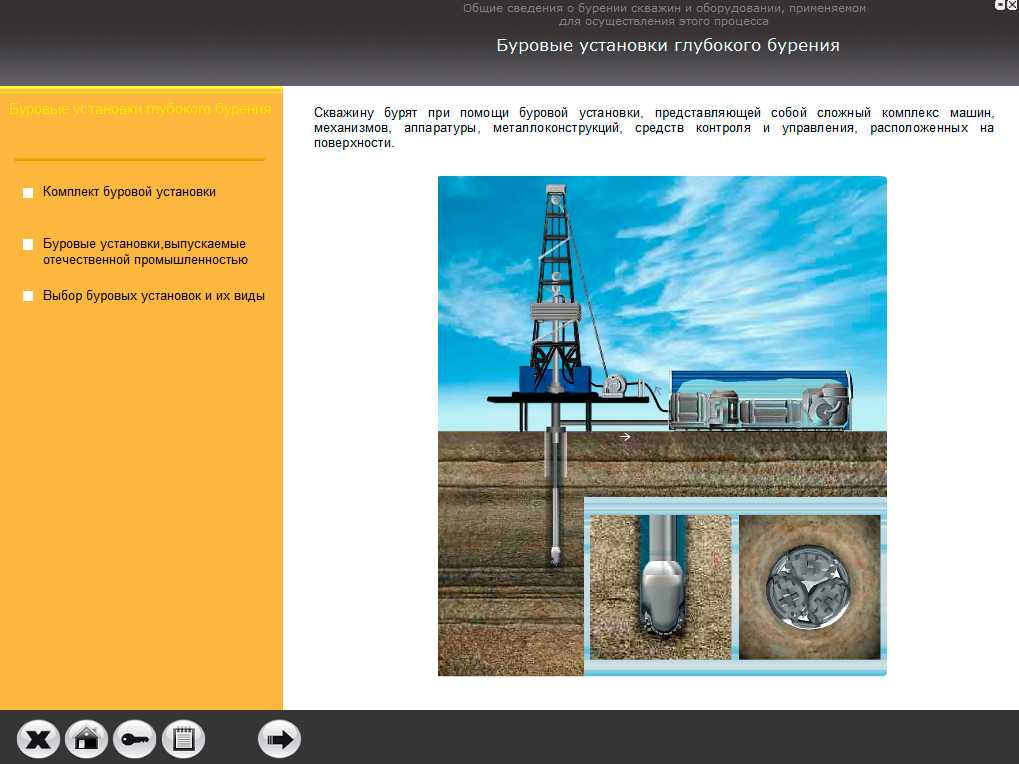The width and height of the screenshot is (1019, 764).
Task: Open the key icon button
Action: point(135,739)
